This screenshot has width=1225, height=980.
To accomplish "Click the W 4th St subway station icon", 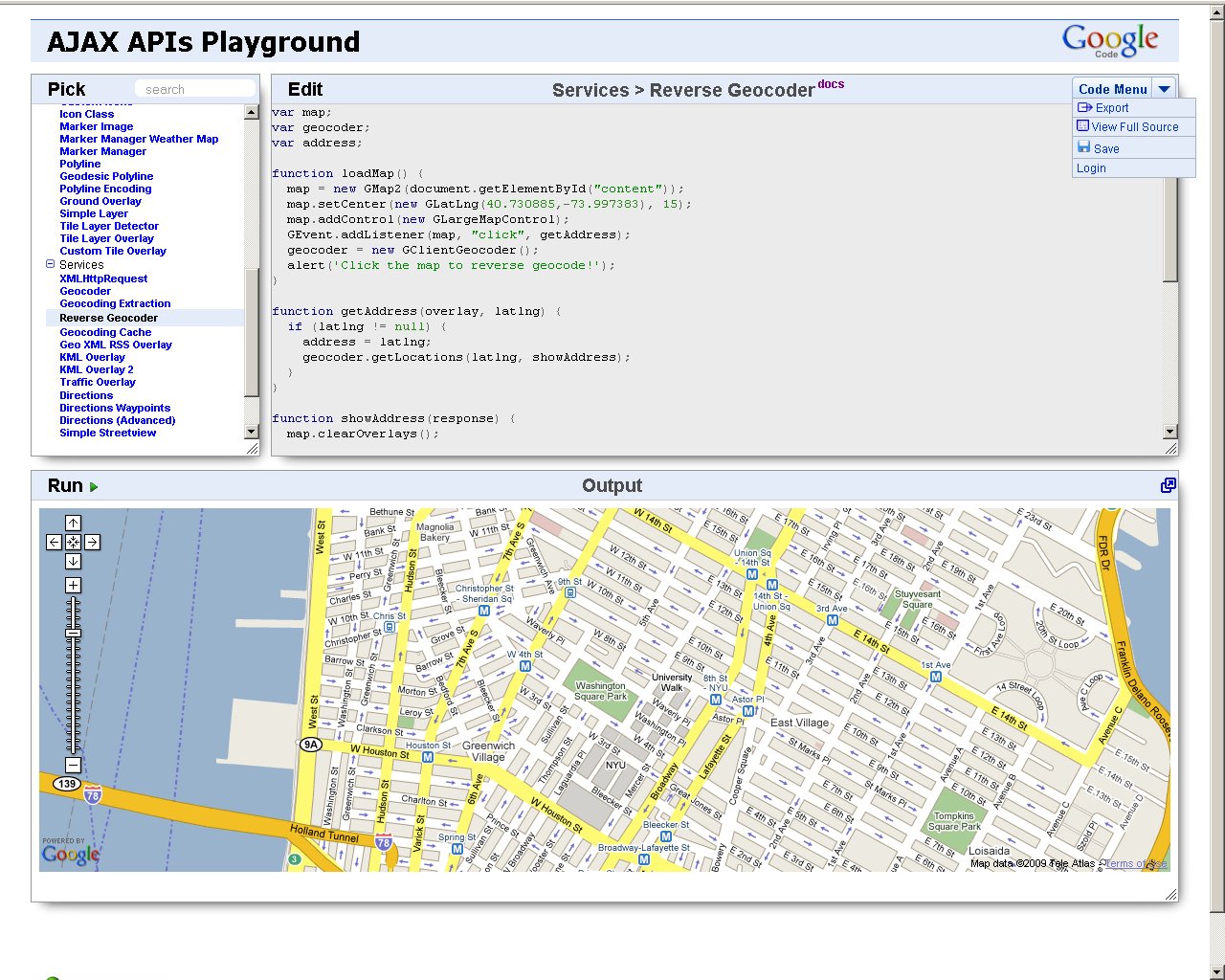I will tap(524, 666).
